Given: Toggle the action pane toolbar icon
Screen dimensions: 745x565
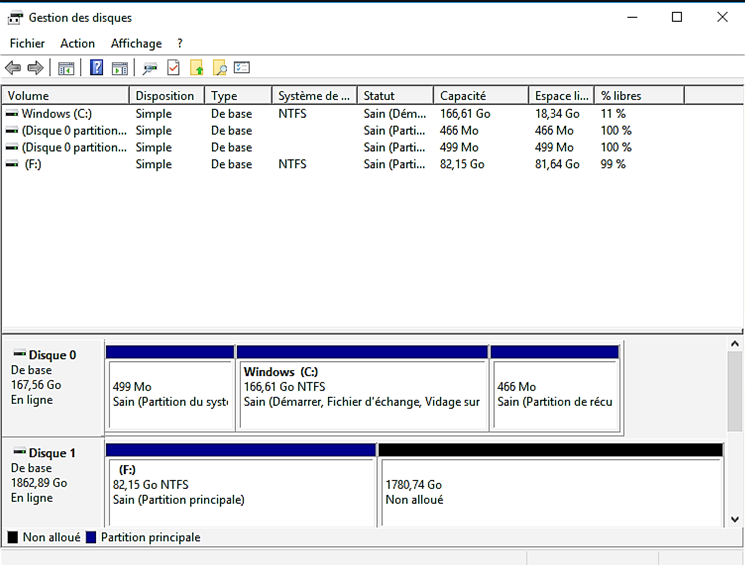Looking at the screenshot, I should point(120,68).
